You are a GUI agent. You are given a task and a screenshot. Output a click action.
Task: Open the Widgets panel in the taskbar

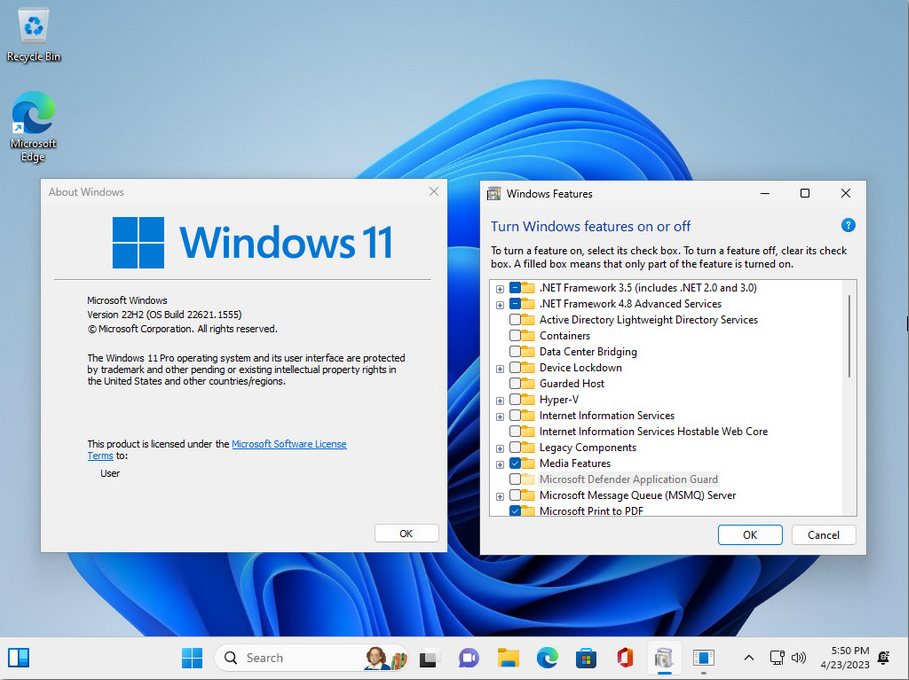click(x=19, y=658)
